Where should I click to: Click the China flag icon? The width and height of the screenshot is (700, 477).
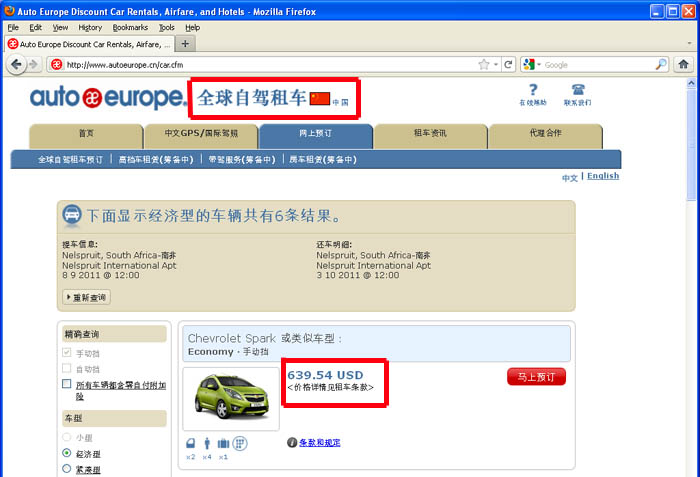[x=320, y=98]
